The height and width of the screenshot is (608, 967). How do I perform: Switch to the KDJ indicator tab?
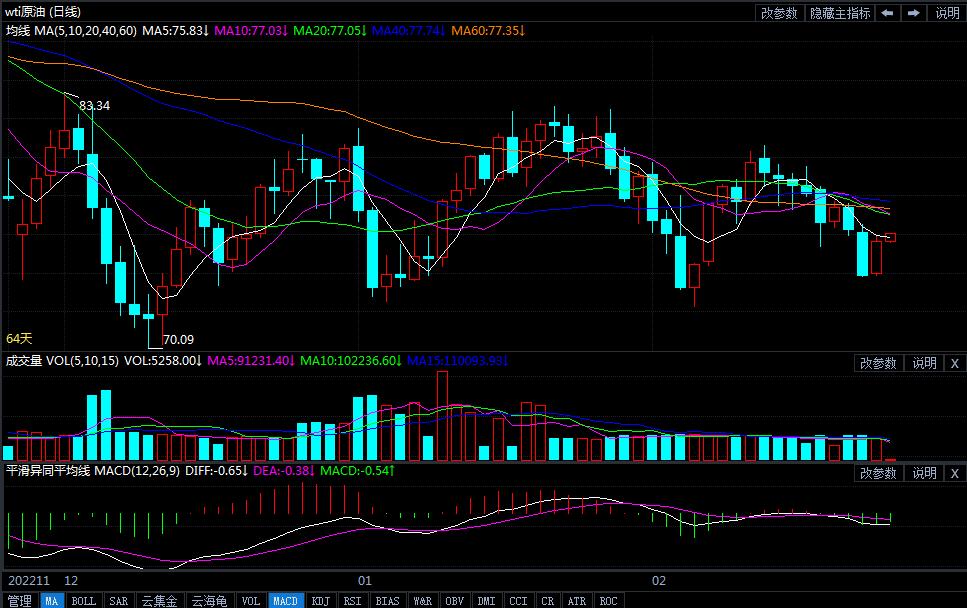click(x=320, y=601)
